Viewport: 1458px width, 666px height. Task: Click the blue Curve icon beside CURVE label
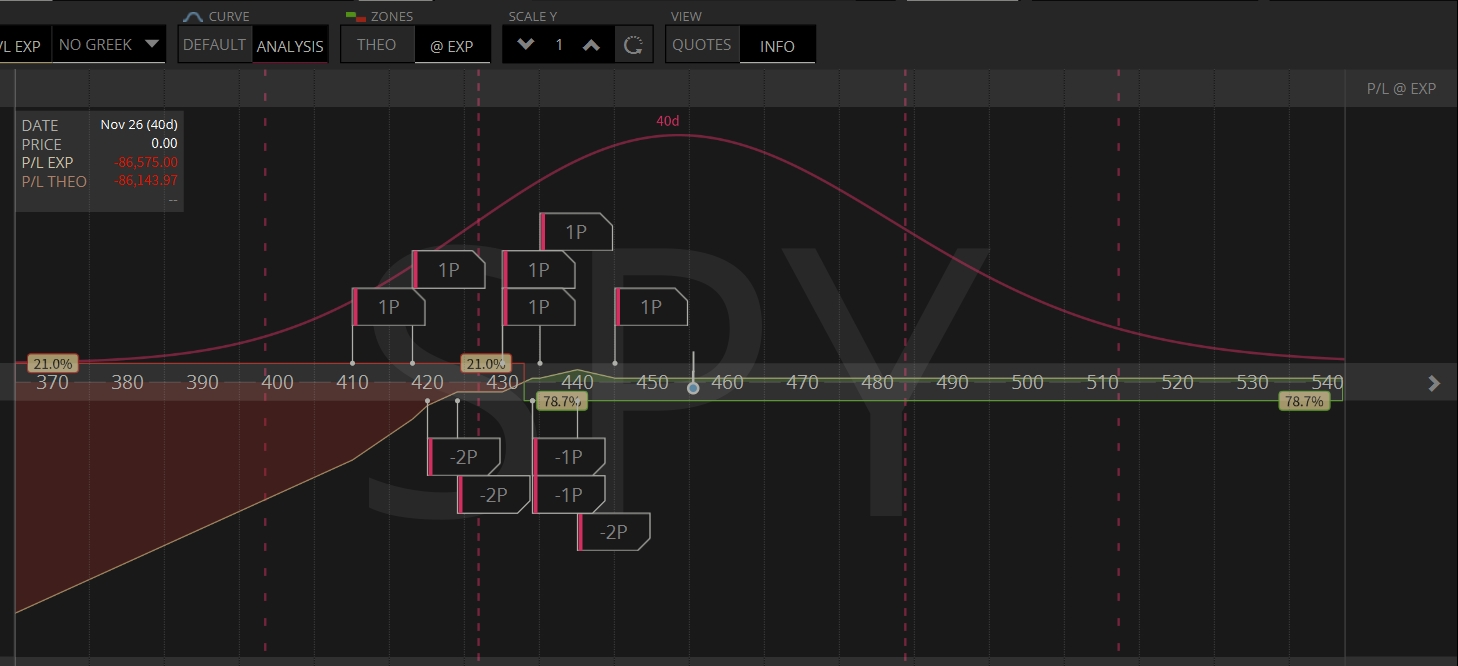[x=193, y=17]
